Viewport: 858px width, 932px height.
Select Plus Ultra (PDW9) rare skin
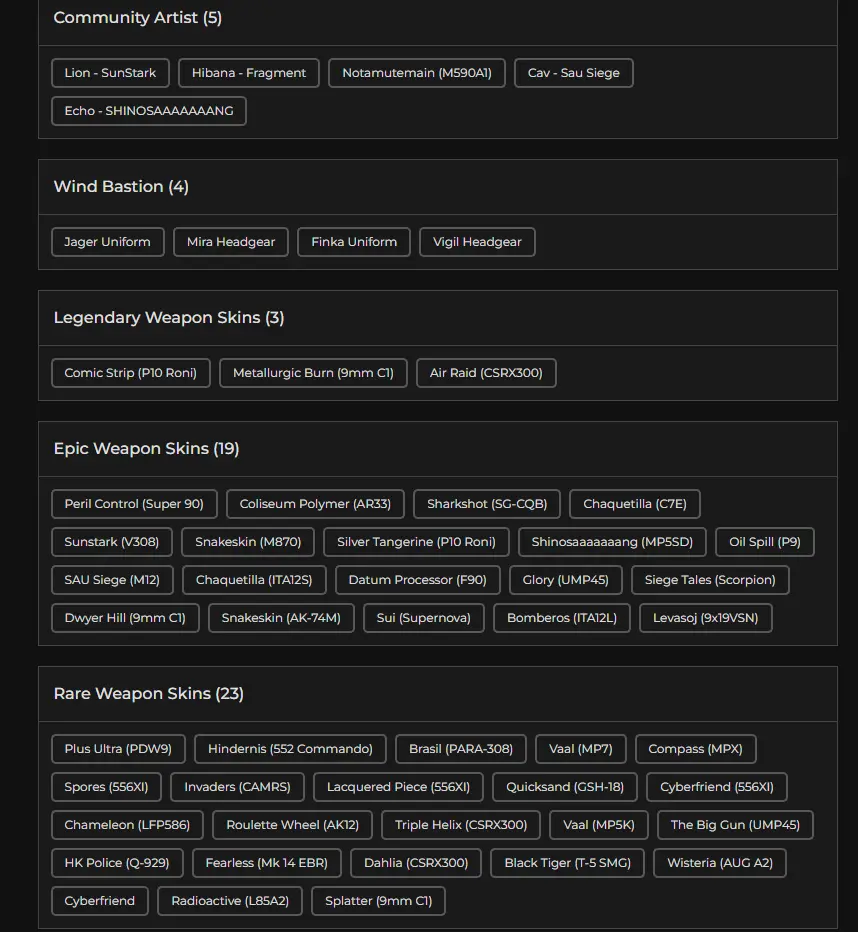pos(118,749)
